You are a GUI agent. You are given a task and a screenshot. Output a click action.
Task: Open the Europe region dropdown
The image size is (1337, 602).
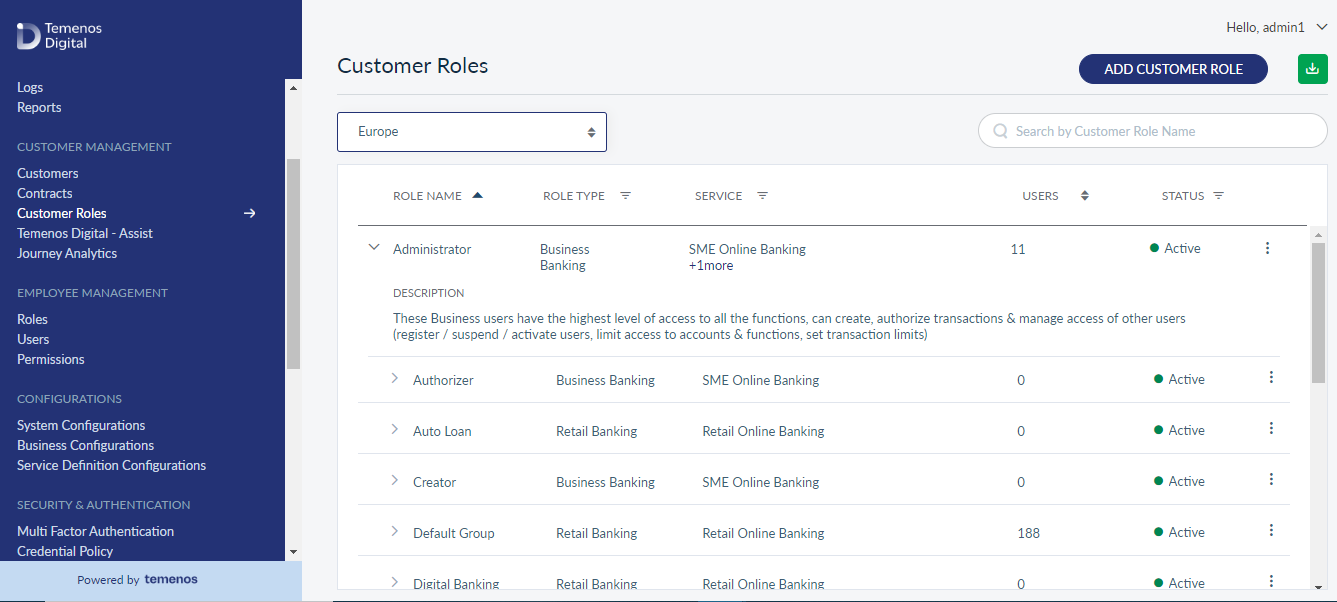pos(472,132)
